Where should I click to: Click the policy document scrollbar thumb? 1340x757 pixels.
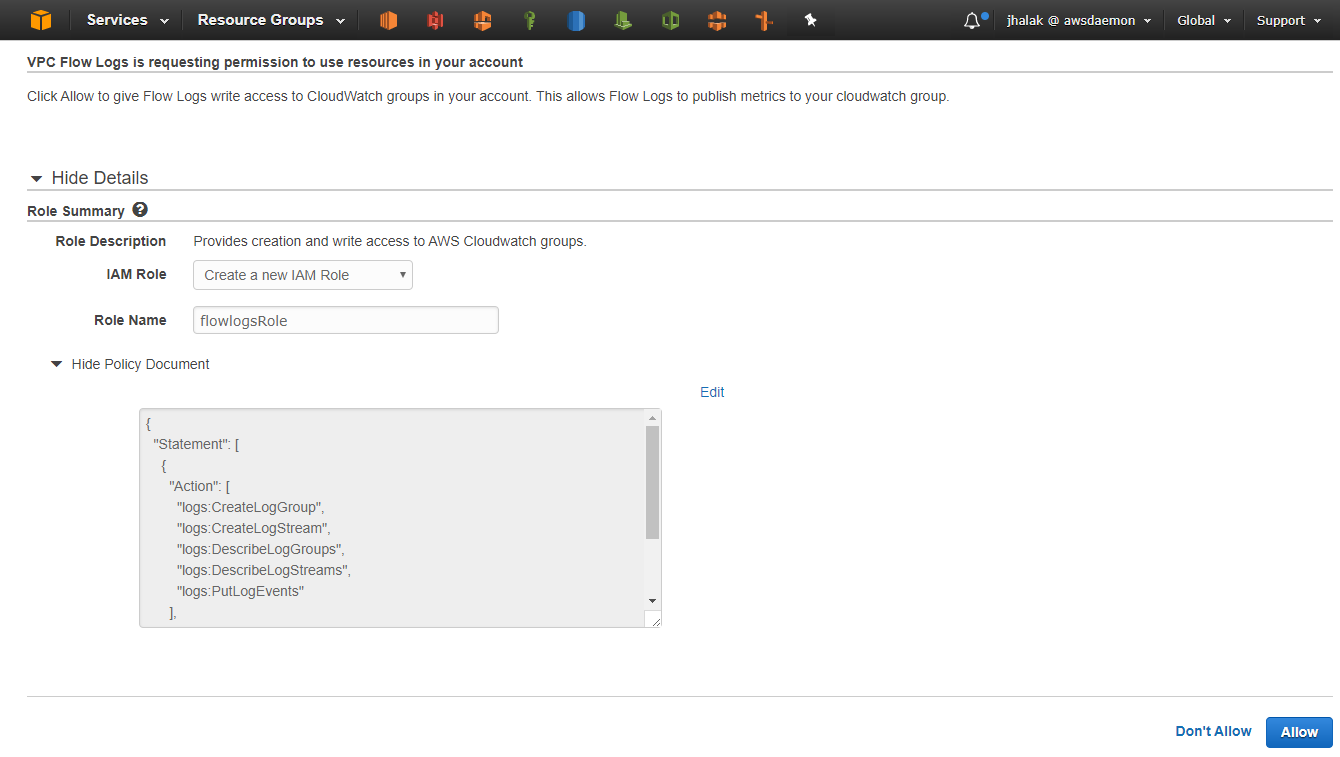coord(653,482)
